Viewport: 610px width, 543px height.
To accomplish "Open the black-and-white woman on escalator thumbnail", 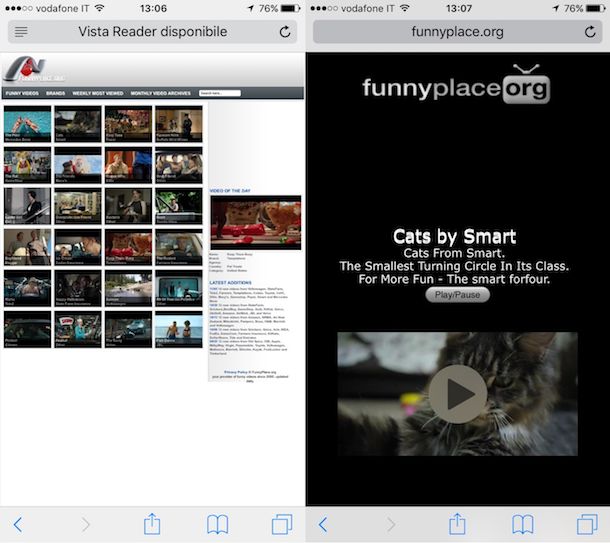I will pos(27,206).
